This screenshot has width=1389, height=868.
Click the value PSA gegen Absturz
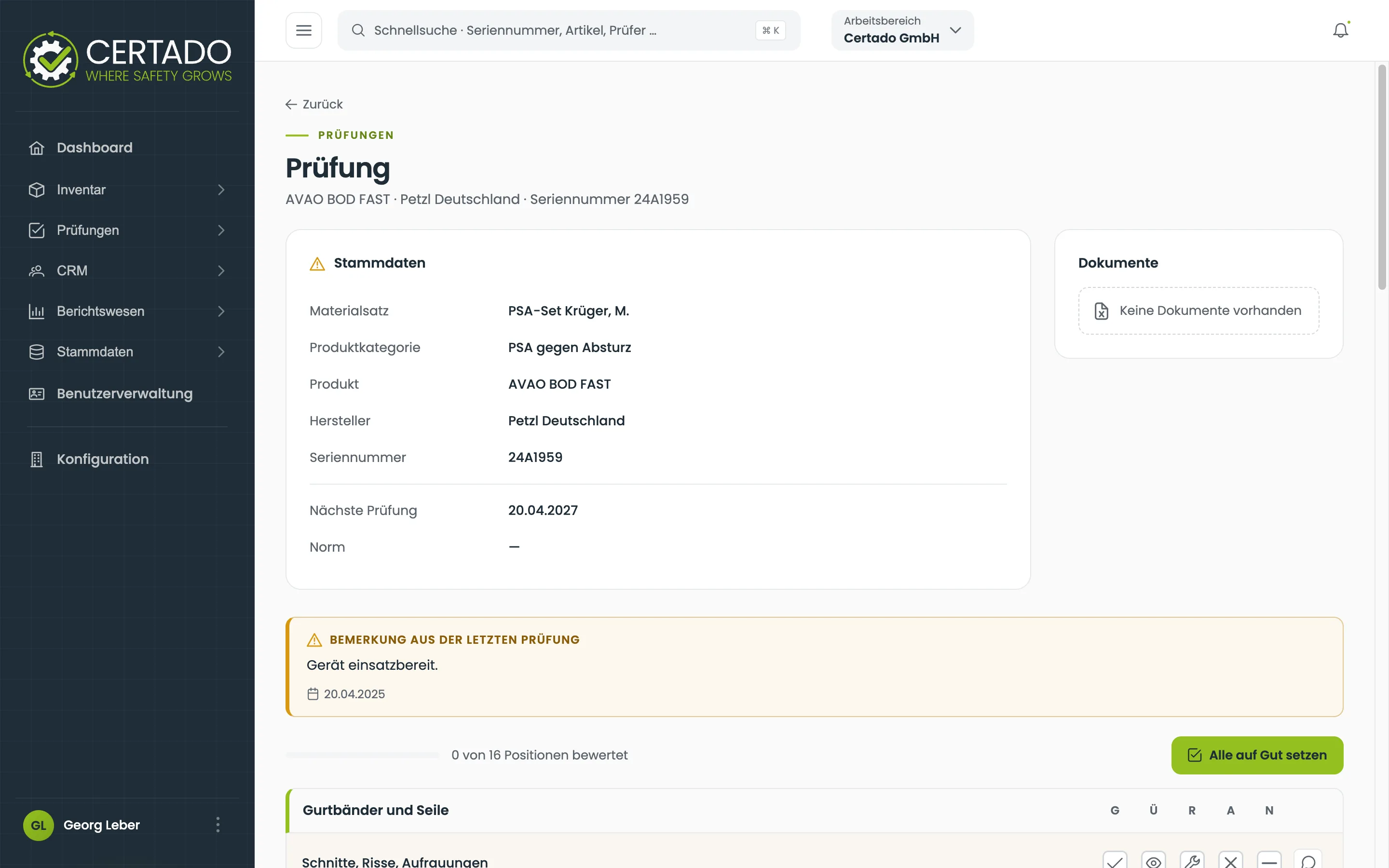[570, 348]
